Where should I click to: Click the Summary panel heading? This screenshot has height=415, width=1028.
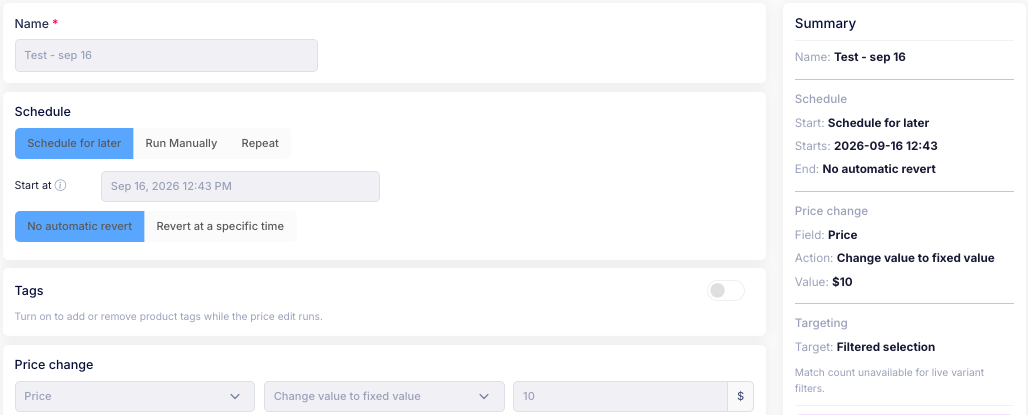point(825,24)
